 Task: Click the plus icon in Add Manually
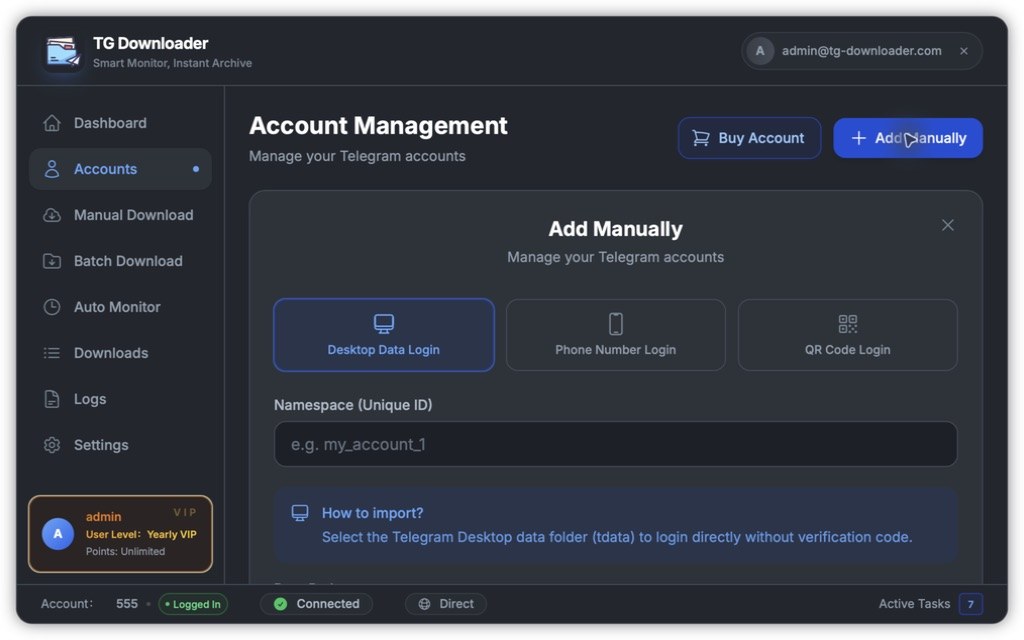(x=859, y=138)
